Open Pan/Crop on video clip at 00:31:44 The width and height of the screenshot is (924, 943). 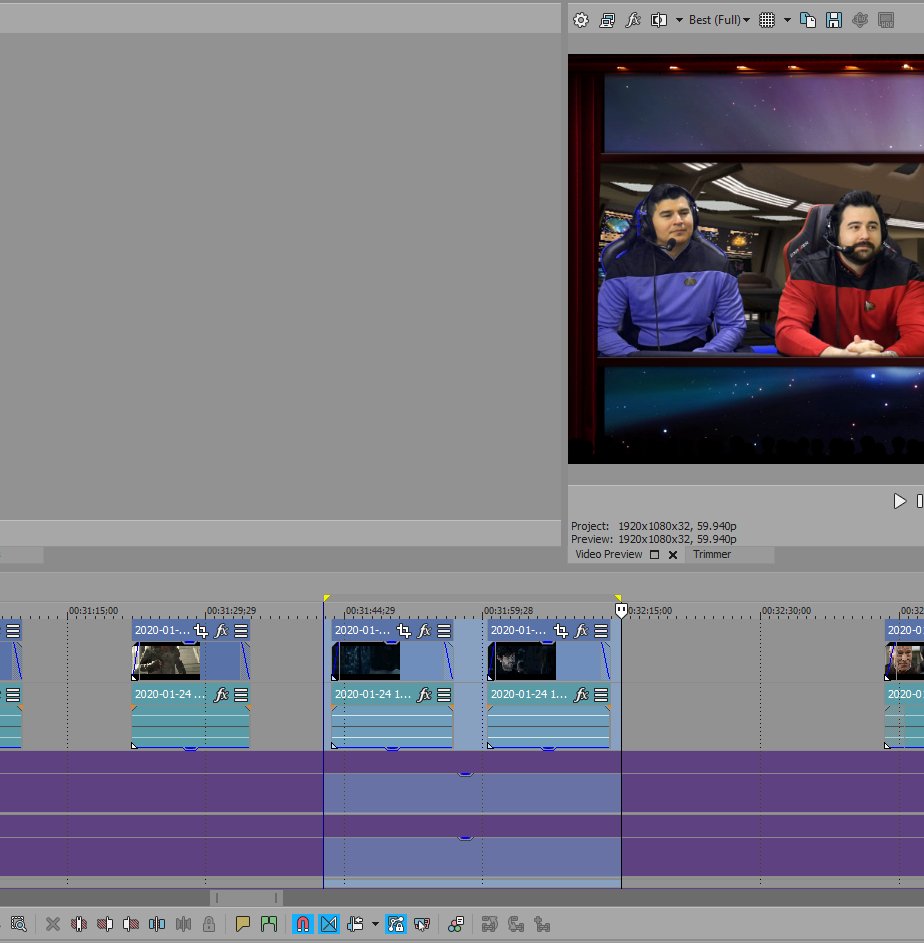pos(404,630)
